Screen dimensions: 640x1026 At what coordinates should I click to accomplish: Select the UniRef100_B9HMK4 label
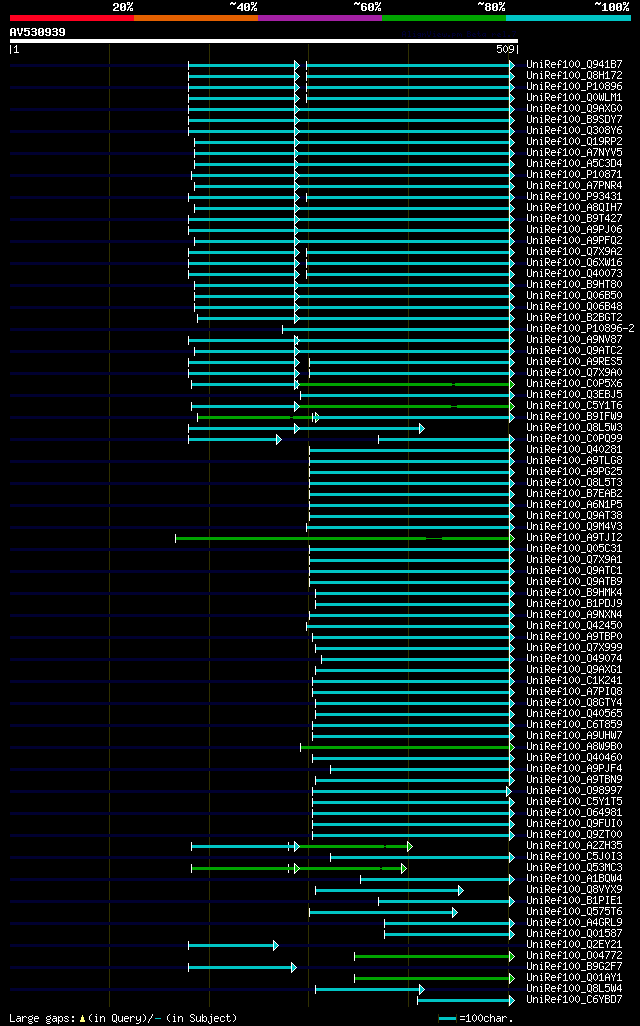(575, 593)
